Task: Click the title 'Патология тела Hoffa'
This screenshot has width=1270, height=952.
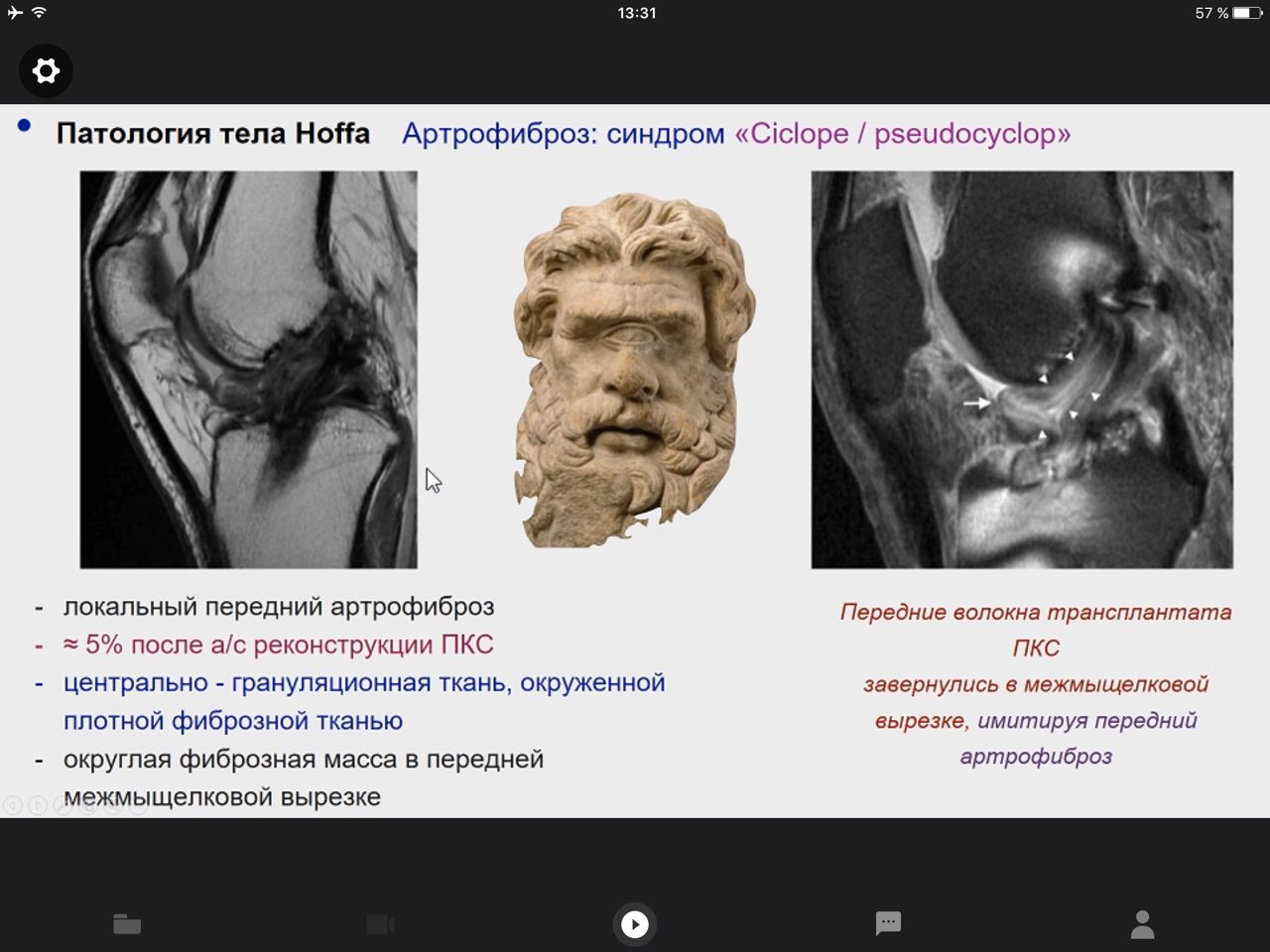Action: point(212,133)
